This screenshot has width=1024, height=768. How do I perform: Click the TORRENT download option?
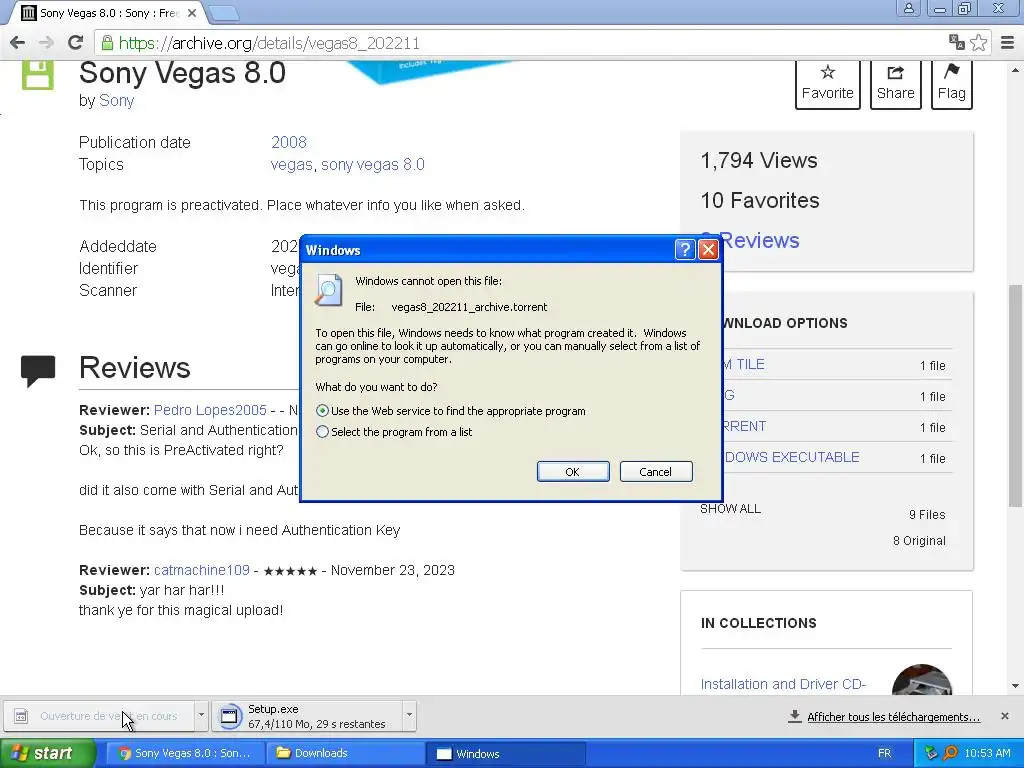[x=744, y=426]
